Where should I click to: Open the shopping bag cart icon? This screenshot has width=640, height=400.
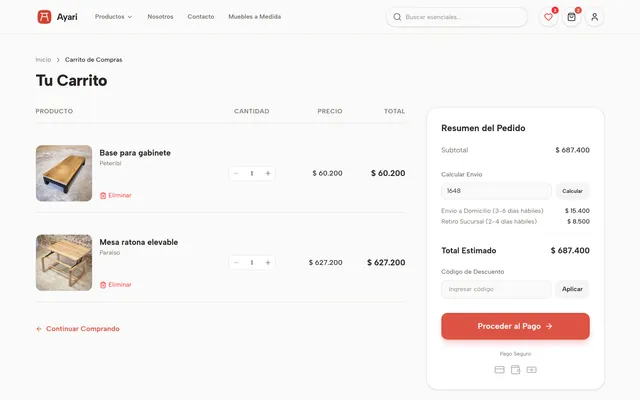[x=571, y=17]
